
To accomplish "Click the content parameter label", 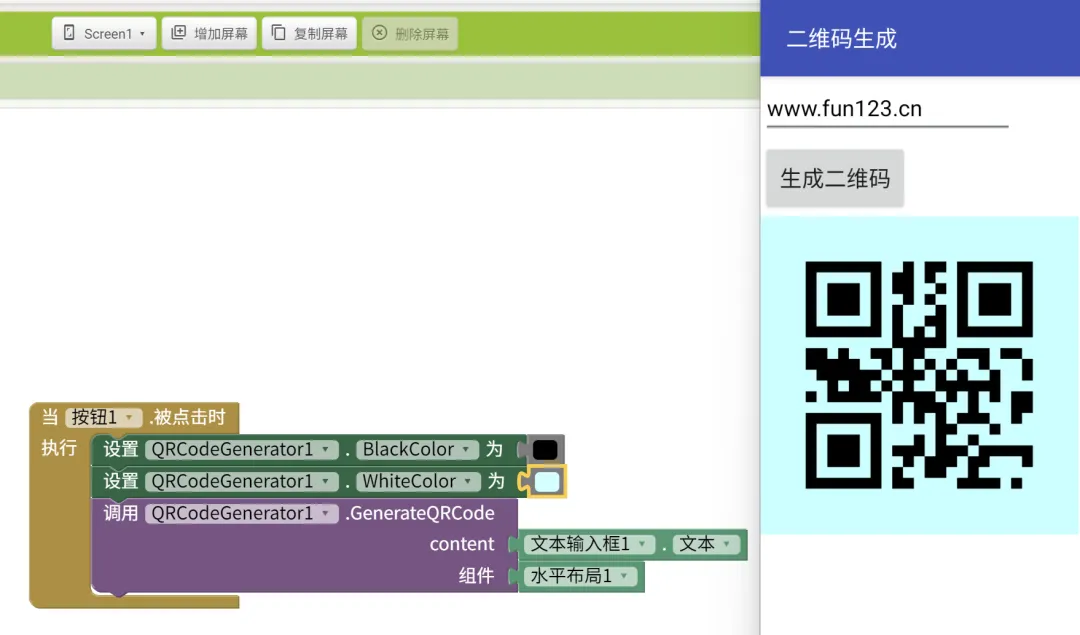I will click(462, 544).
